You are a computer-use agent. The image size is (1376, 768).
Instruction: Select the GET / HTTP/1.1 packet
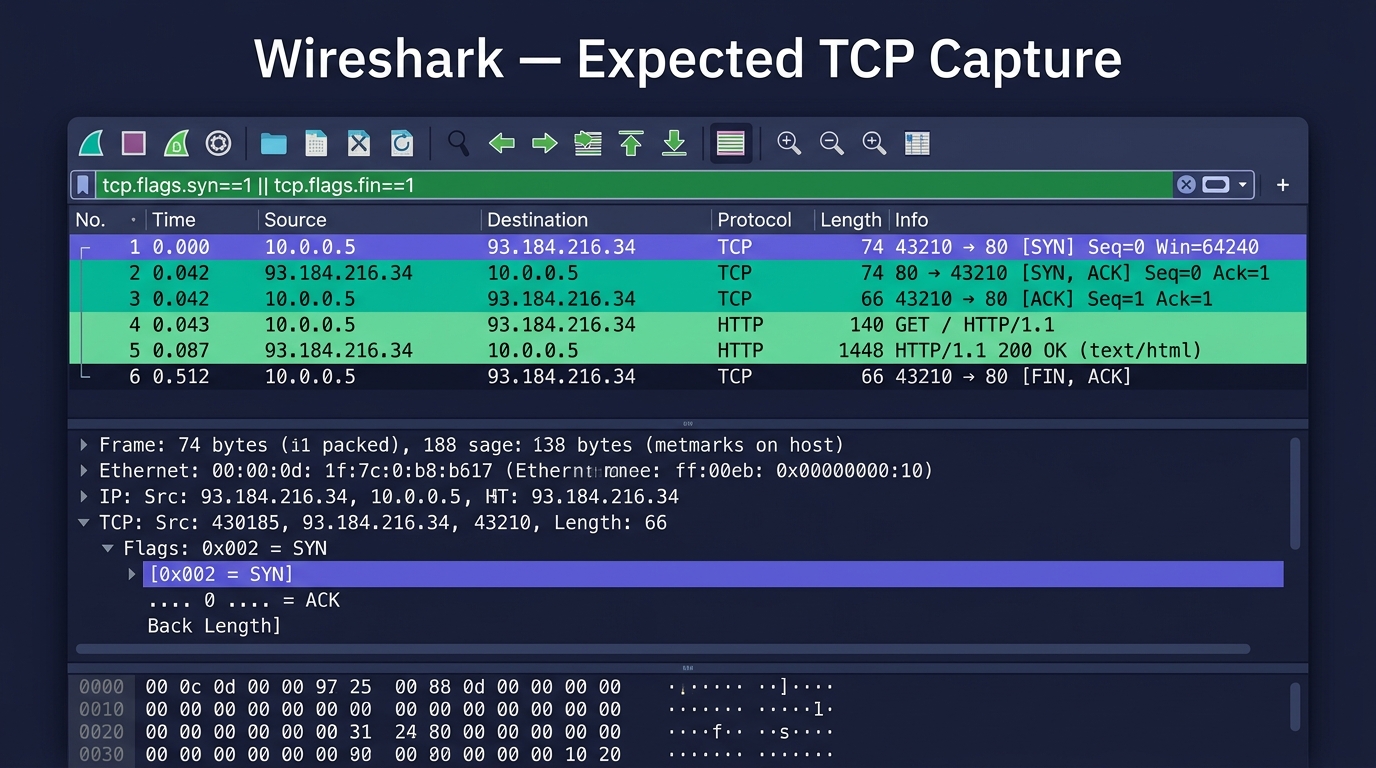[x=688, y=325]
